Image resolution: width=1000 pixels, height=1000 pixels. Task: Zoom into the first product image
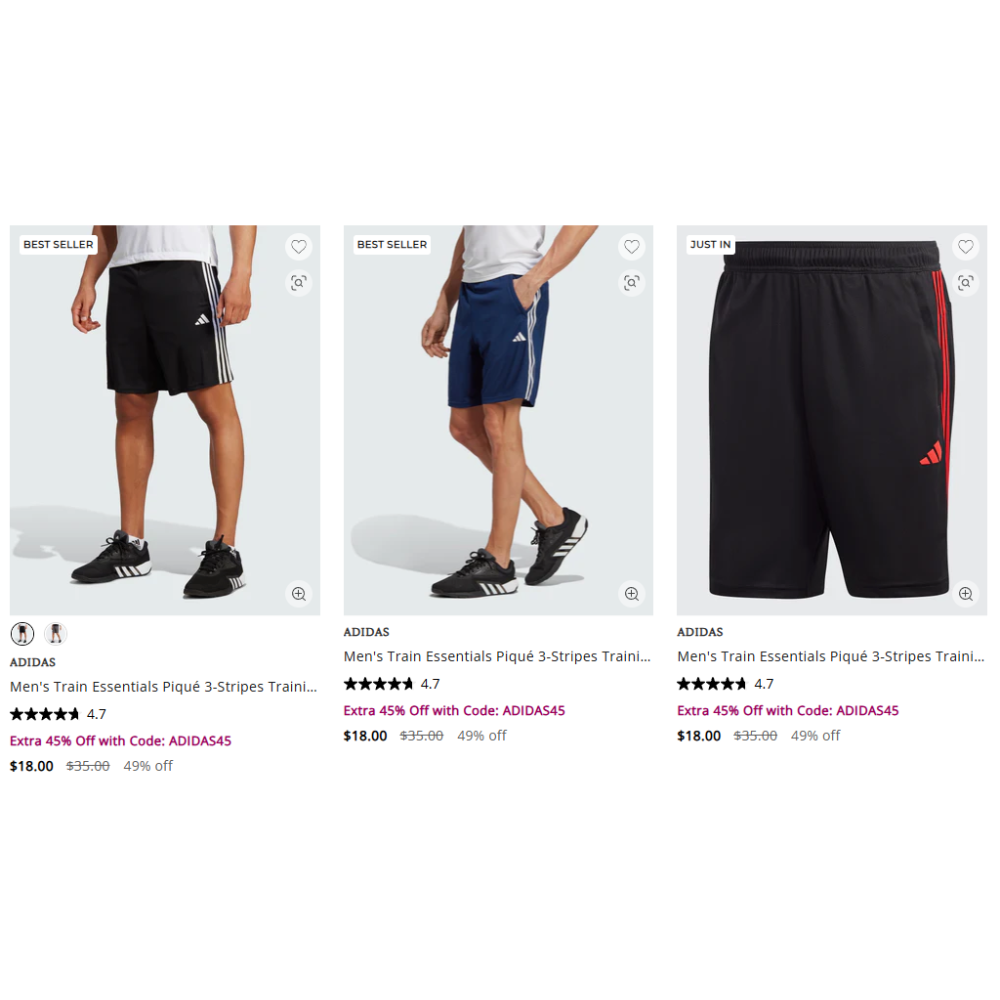pyautogui.click(x=298, y=594)
